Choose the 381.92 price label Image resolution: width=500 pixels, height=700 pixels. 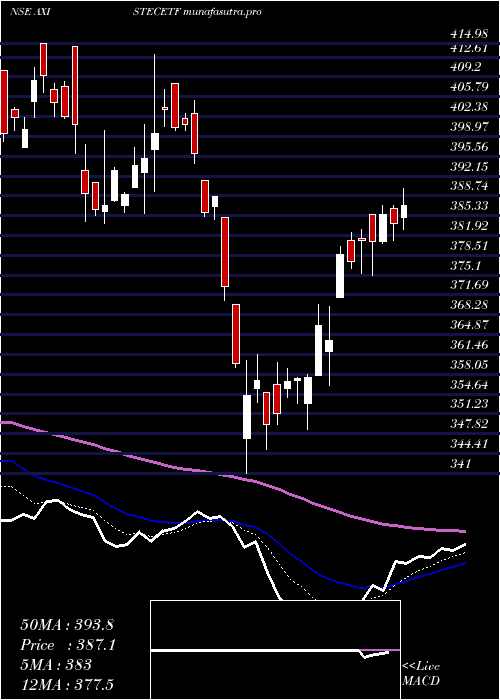pyautogui.click(x=469, y=225)
